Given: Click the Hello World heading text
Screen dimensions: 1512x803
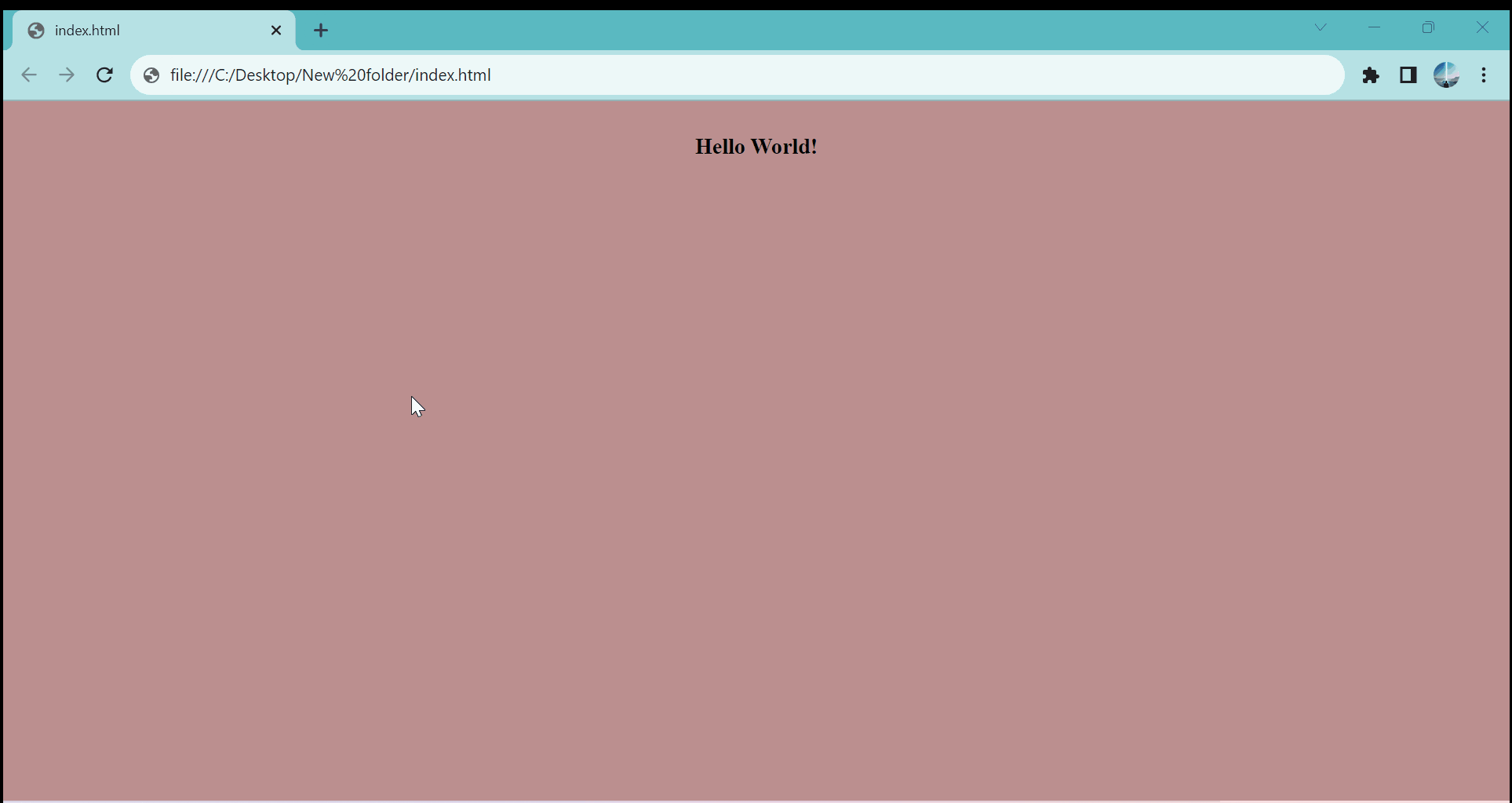Looking at the screenshot, I should click(x=756, y=146).
